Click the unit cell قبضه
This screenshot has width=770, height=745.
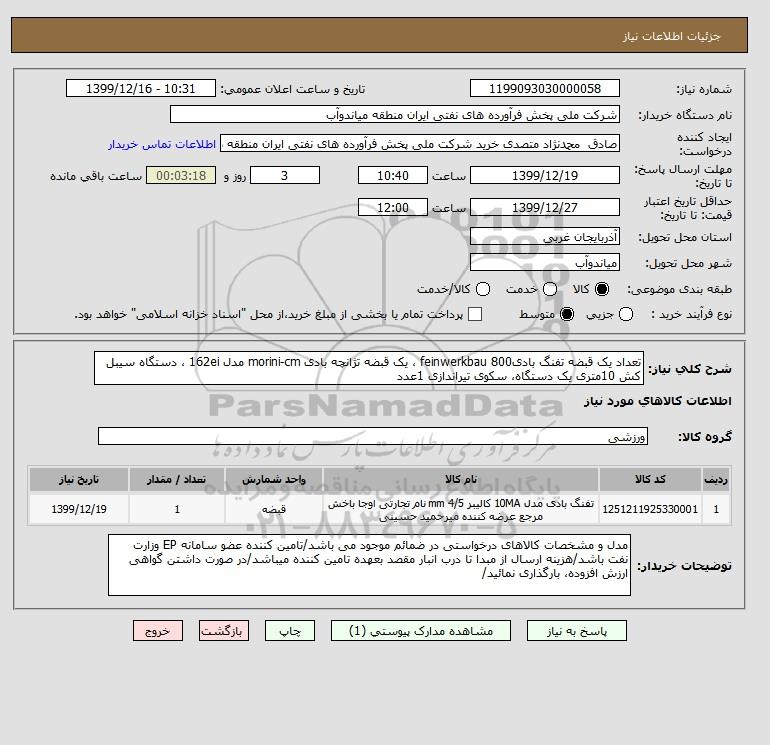point(274,509)
